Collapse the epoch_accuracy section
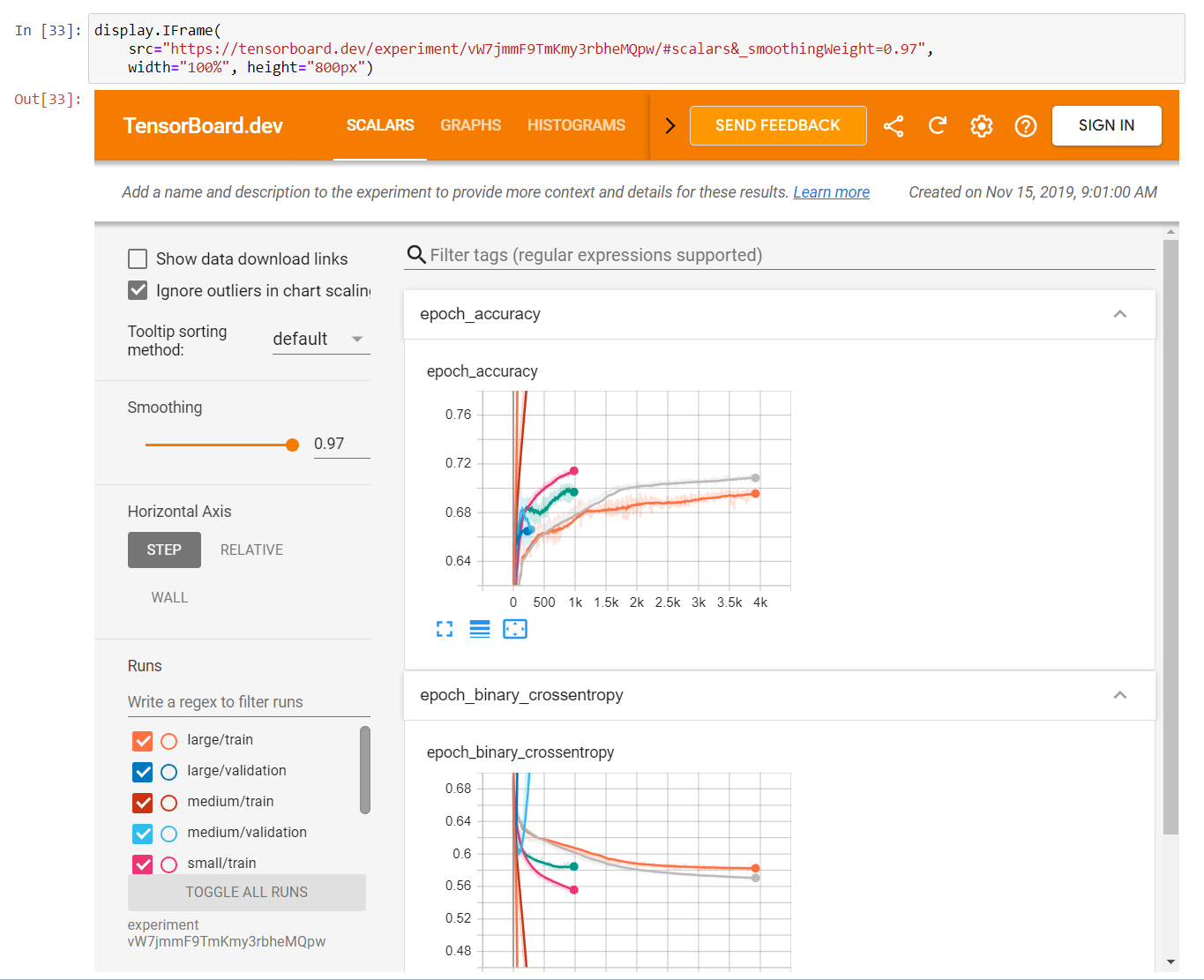 (x=1120, y=314)
